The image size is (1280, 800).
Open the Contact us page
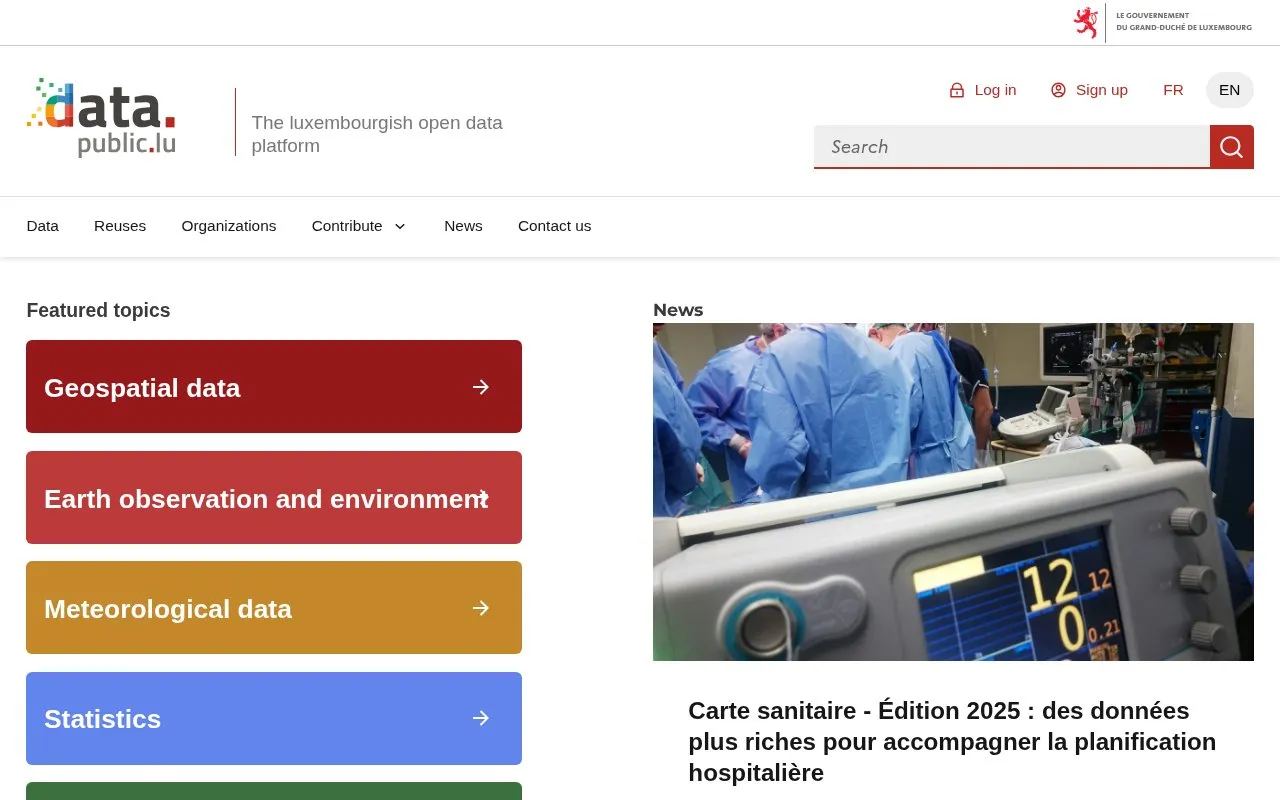(554, 226)
